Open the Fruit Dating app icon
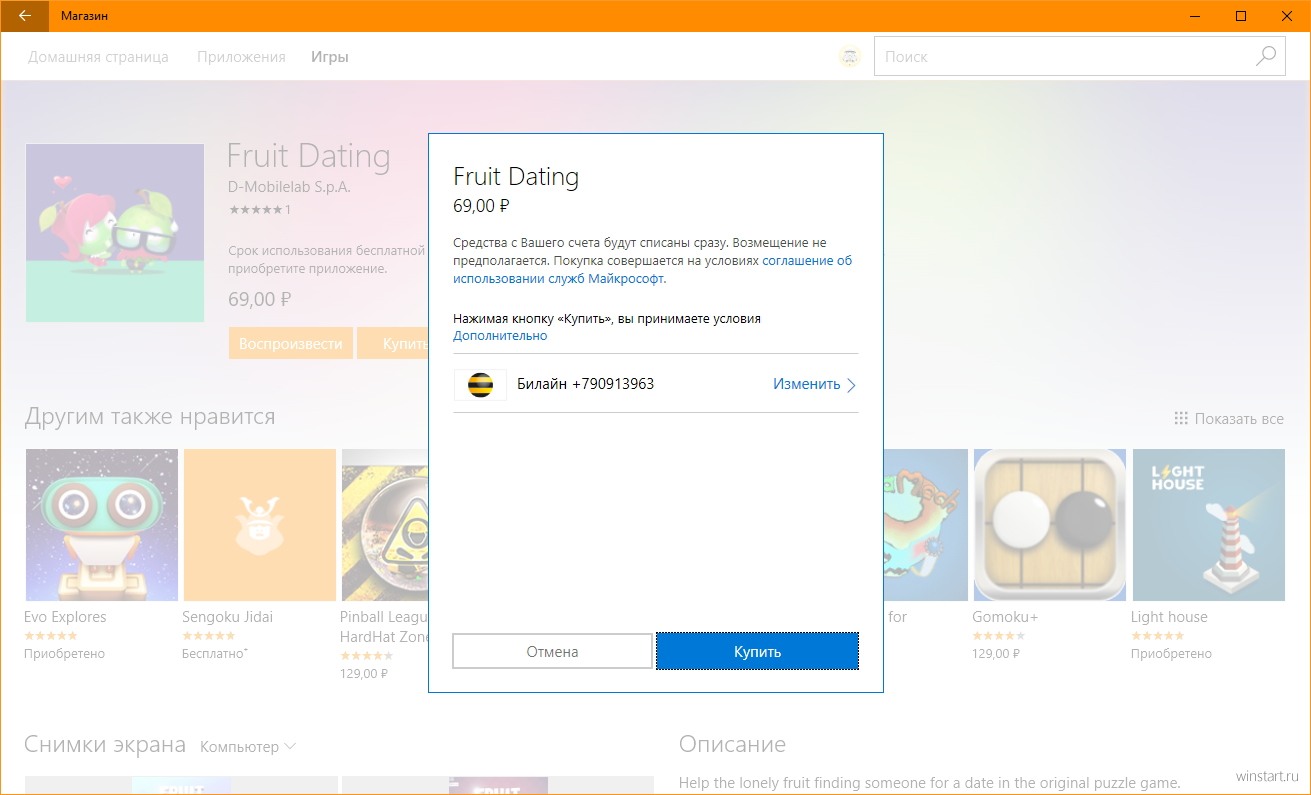Image resolution: width=1311 pixels, height=795 pixels. coord(115,232)
